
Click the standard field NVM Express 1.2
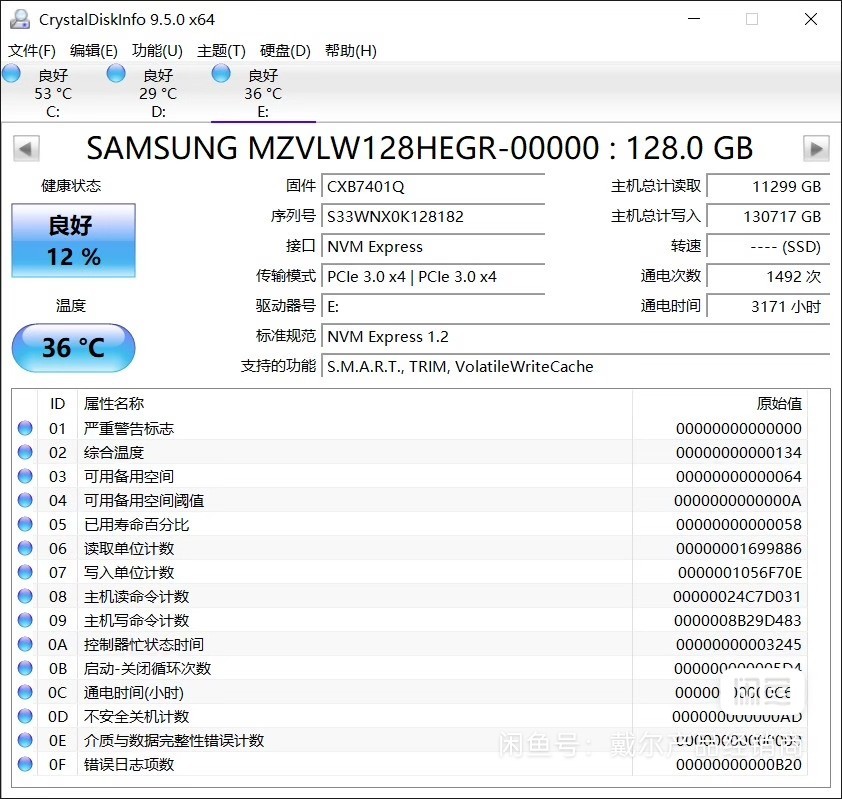pyautogui.click(x=576, y=337)
